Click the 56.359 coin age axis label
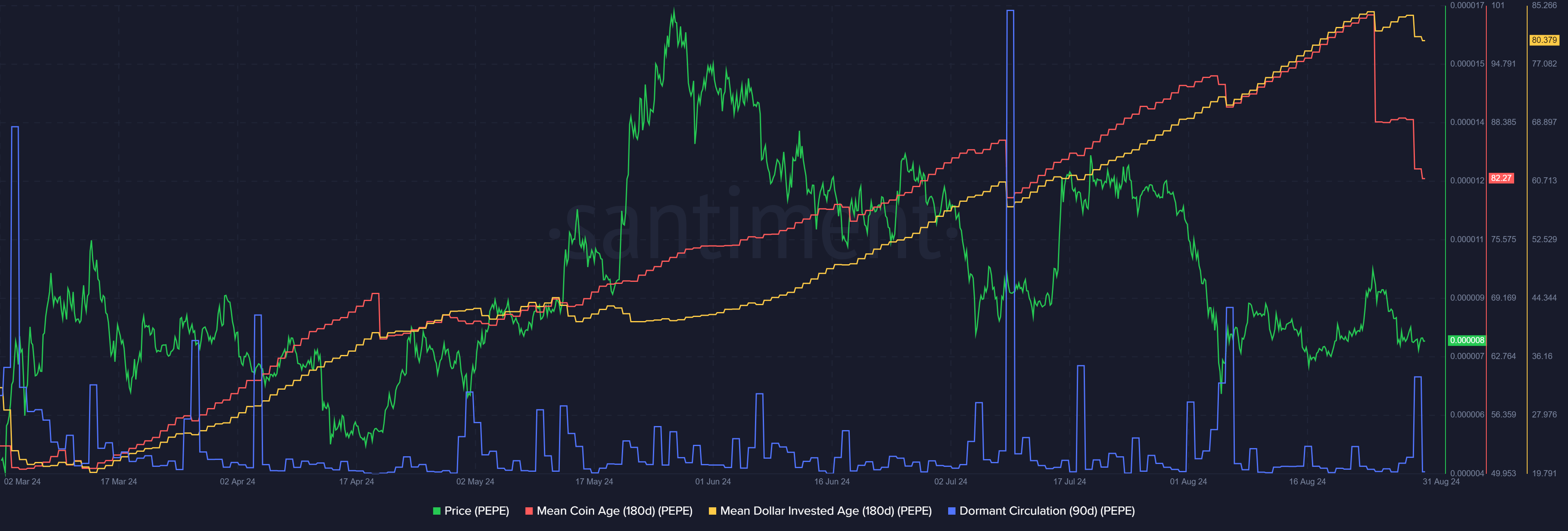 pyautogui.click(x=1503, y=415)
